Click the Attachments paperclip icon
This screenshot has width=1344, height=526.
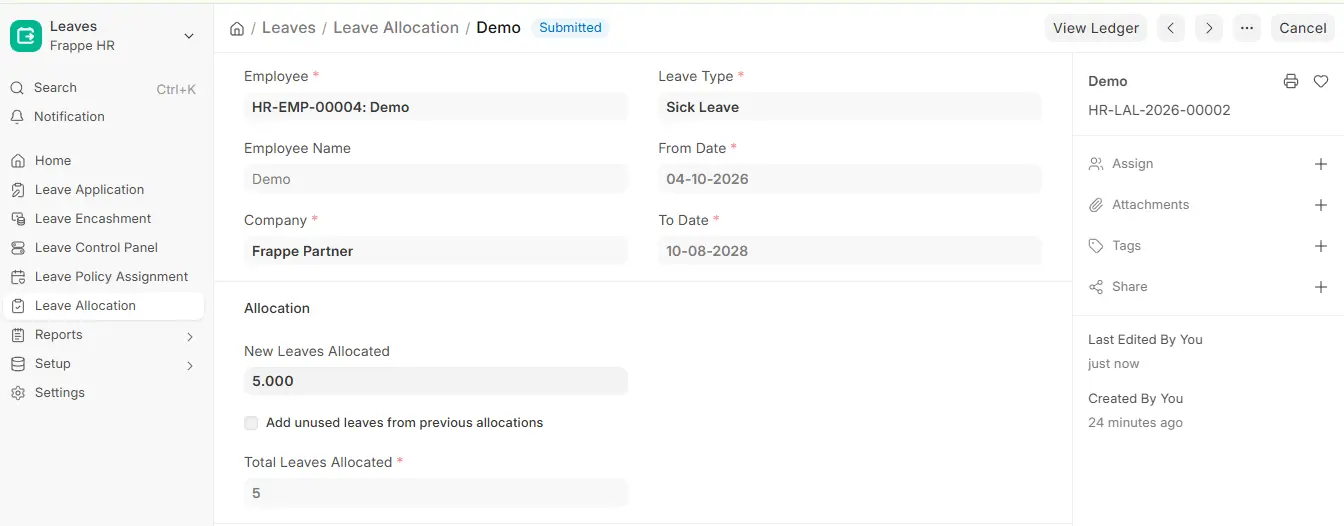(1096, 205)
